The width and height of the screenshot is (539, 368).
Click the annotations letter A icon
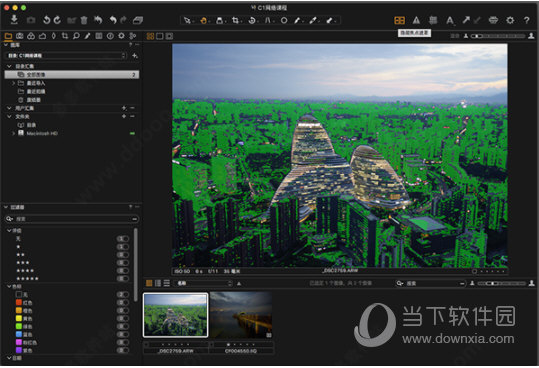(x=450, y=21)
